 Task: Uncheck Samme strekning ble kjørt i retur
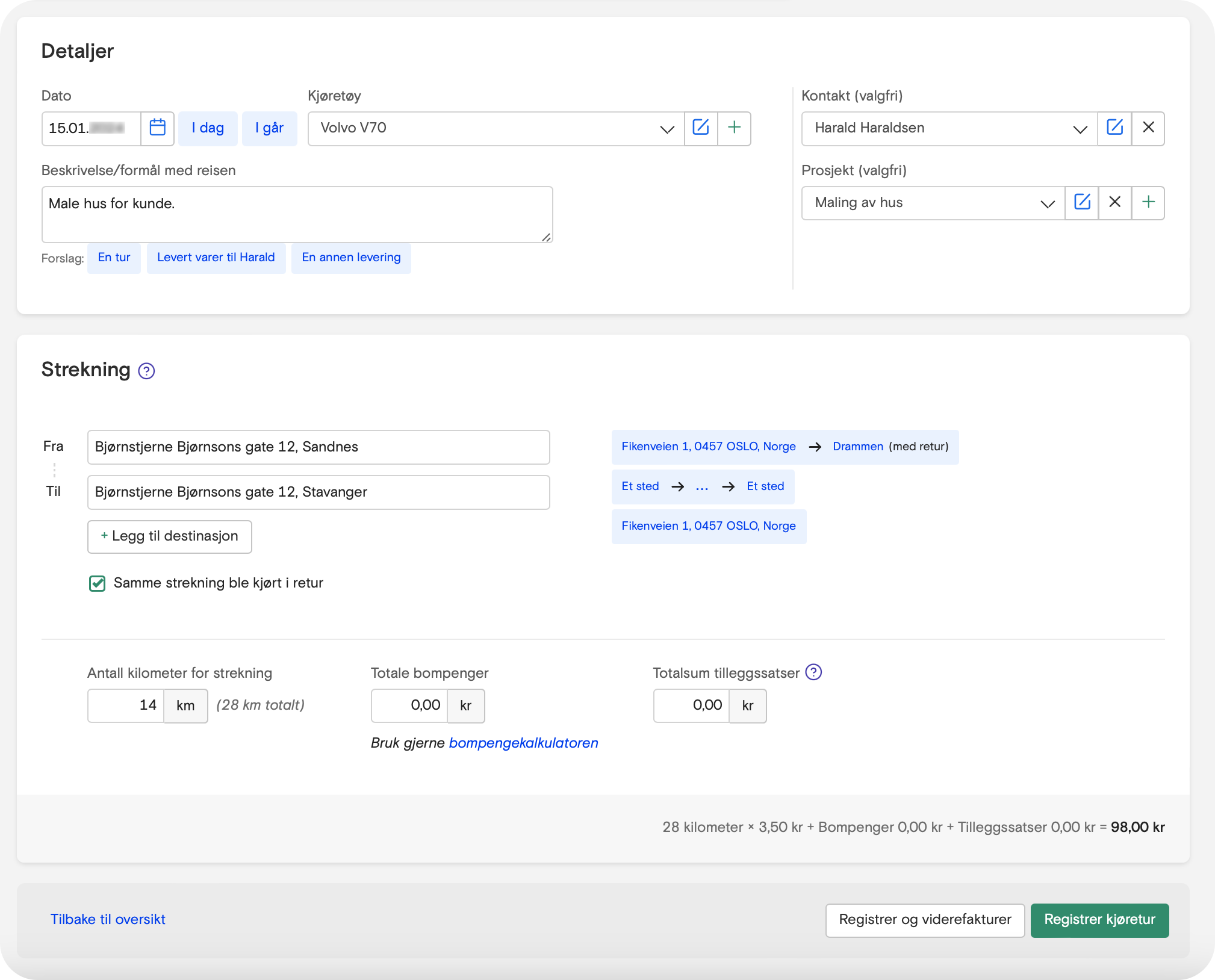click(98, 583)
